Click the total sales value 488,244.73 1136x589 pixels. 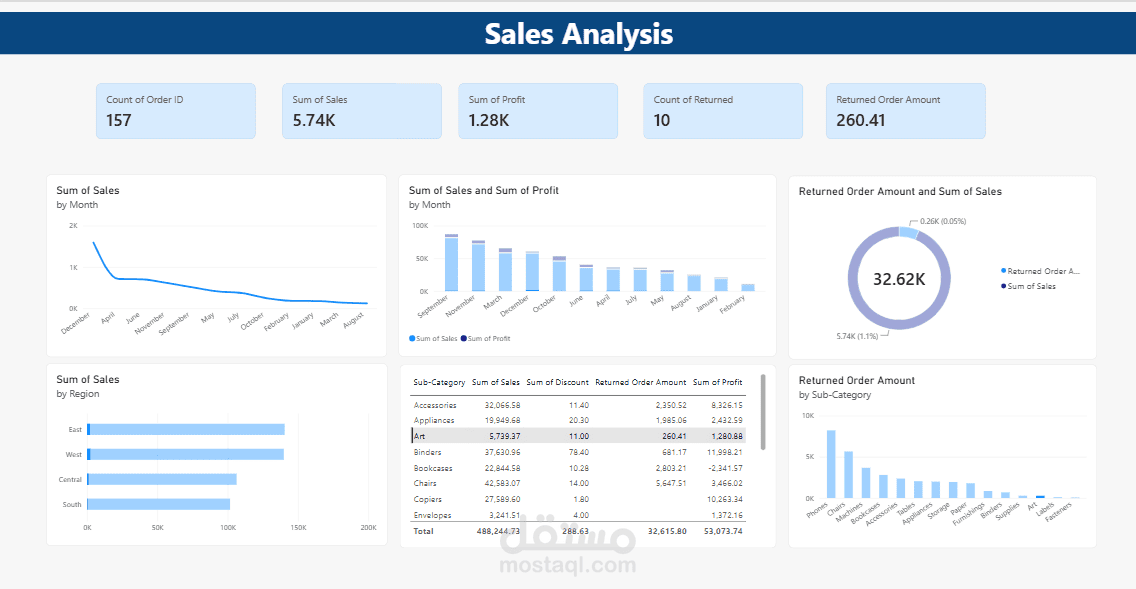pyautogui.click(x=498, y=531)
